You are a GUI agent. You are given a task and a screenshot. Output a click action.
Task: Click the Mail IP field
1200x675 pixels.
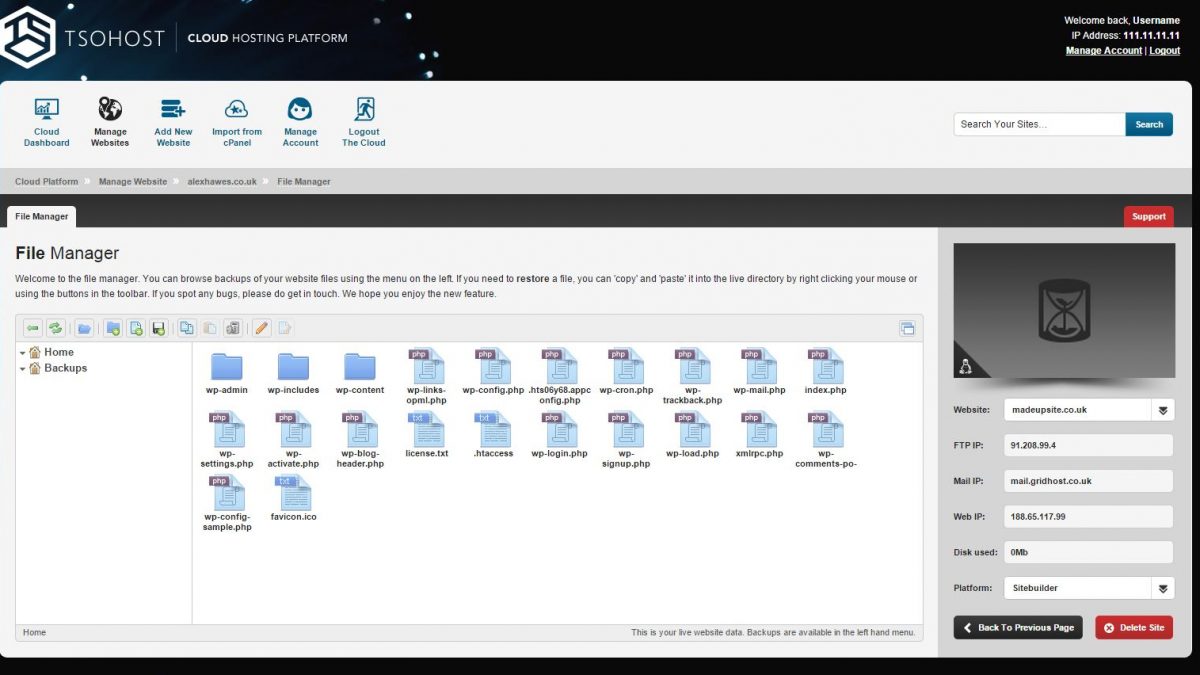[1089, 481]
